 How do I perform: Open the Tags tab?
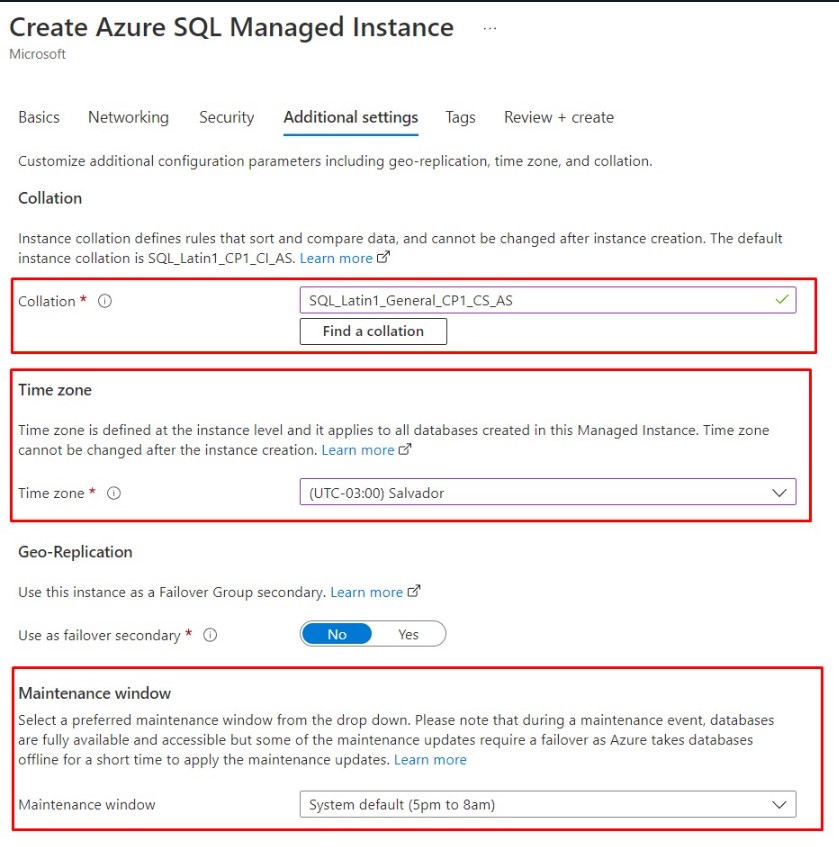(460, 117)
